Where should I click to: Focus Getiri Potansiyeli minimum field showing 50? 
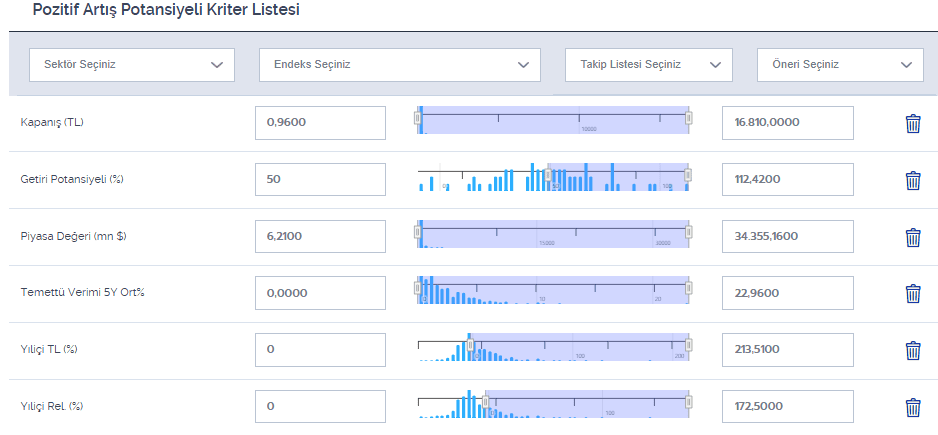pos(320,180)
